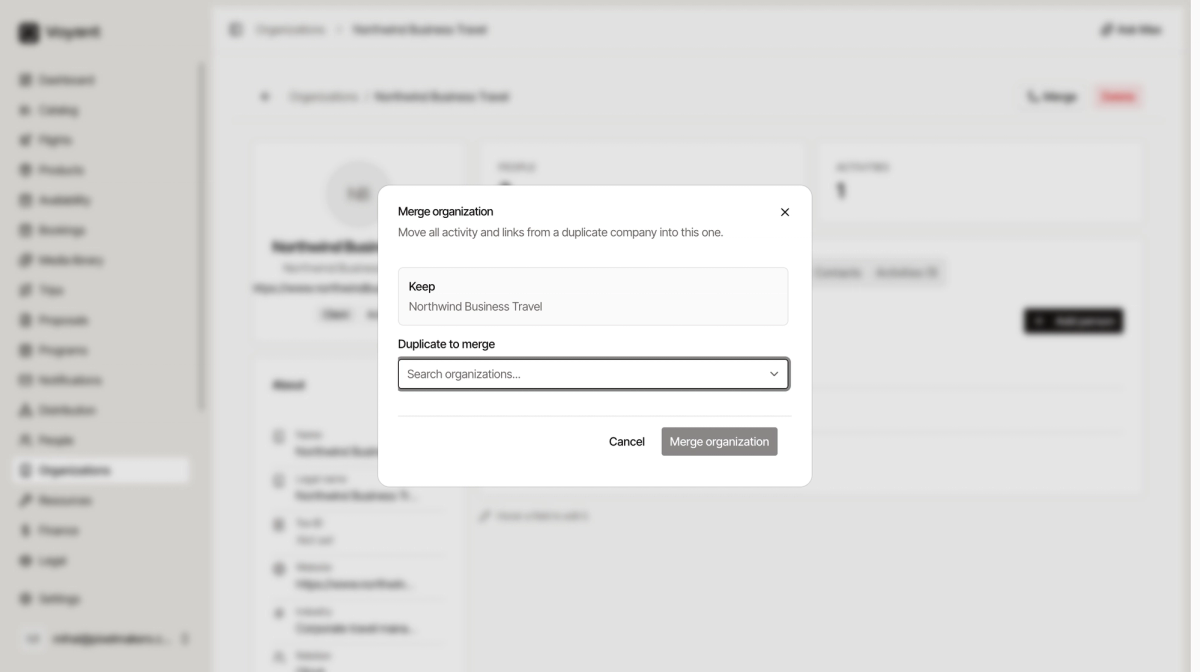Click the "Move all activity and links" description
The height and width of the screenshot is (672, 1200).
click(x=560, y=232)
